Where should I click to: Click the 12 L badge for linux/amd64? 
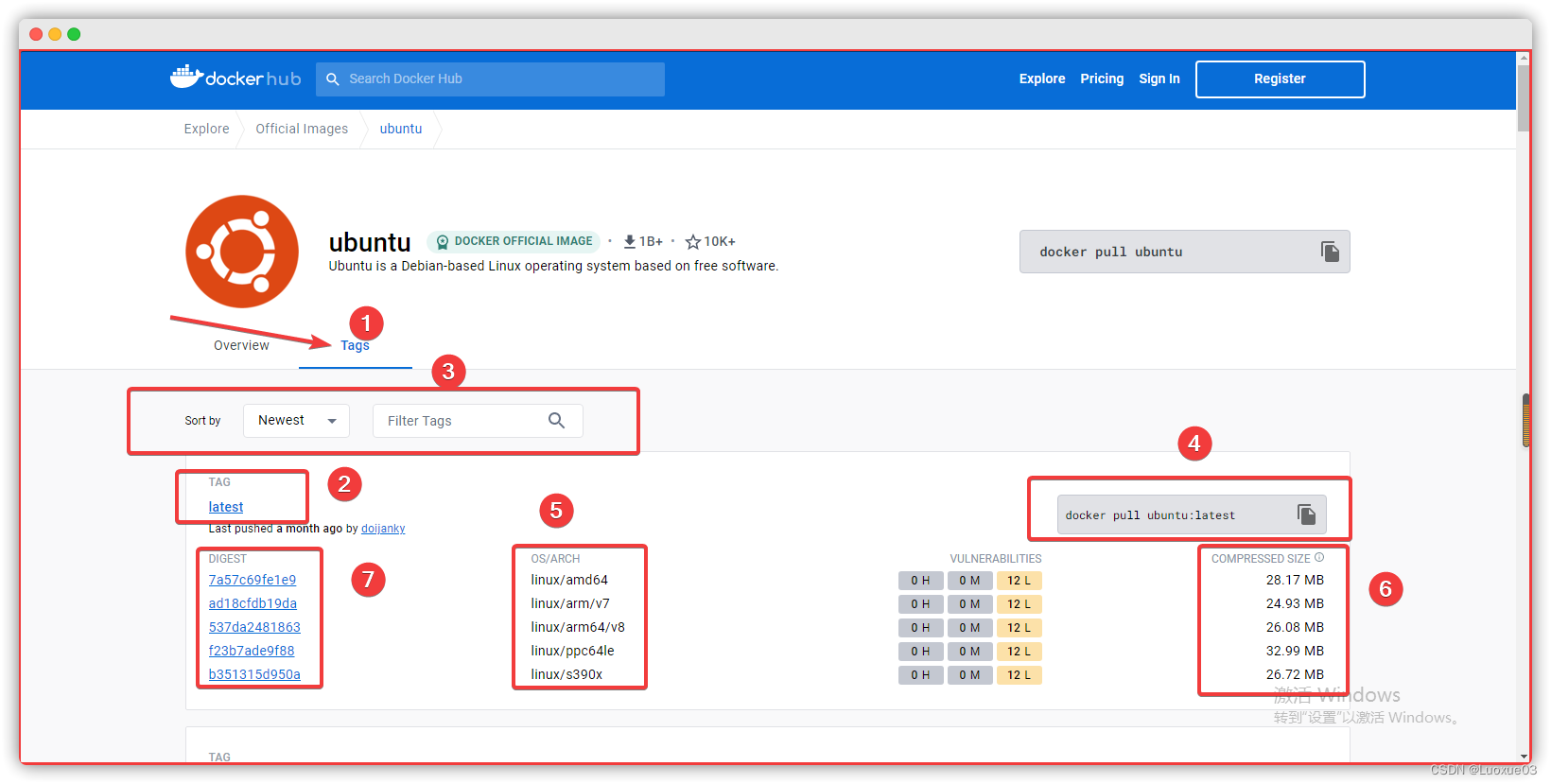1019,581
